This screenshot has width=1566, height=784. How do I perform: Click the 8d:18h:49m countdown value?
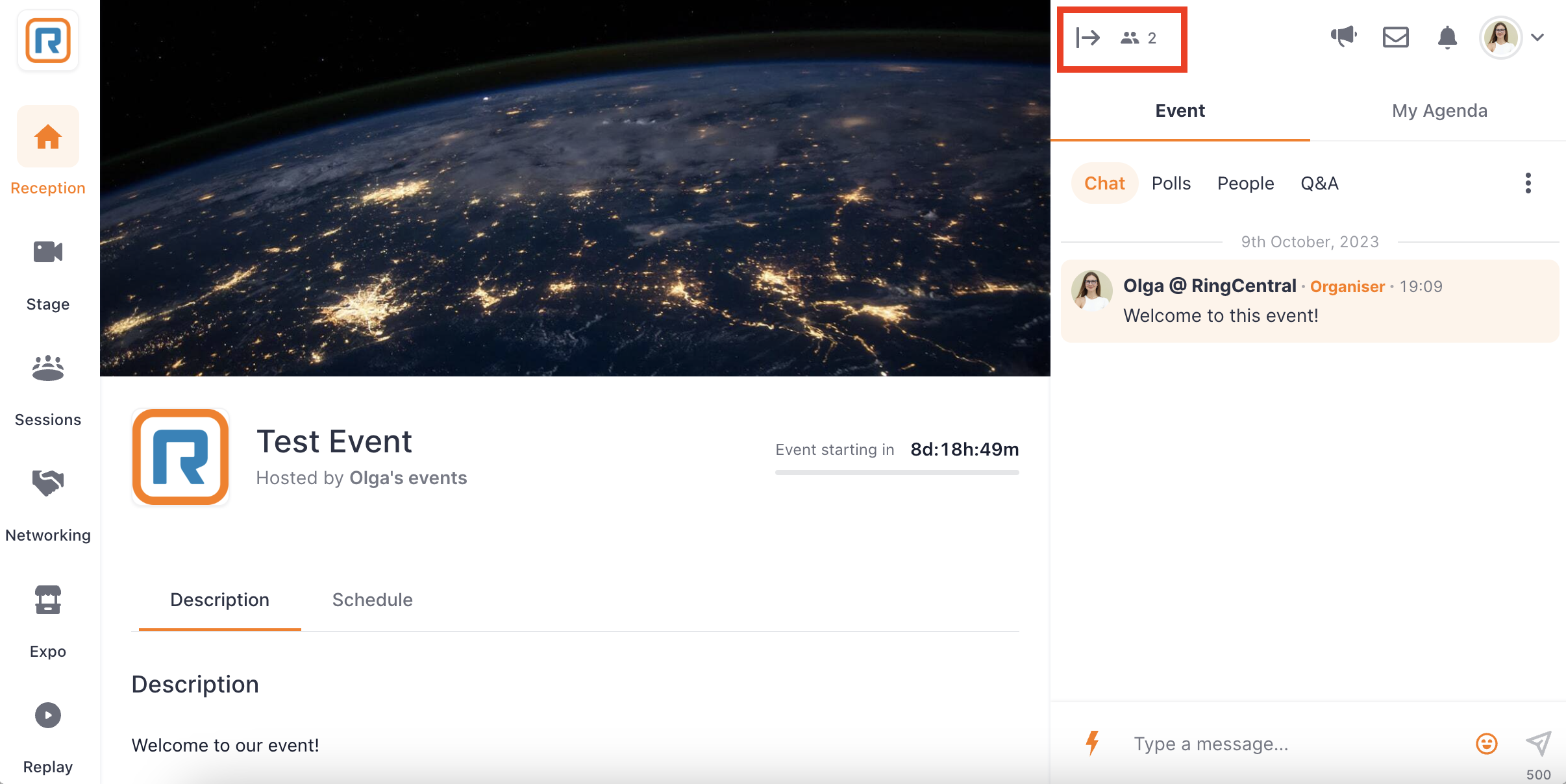(x=965, y=449)
